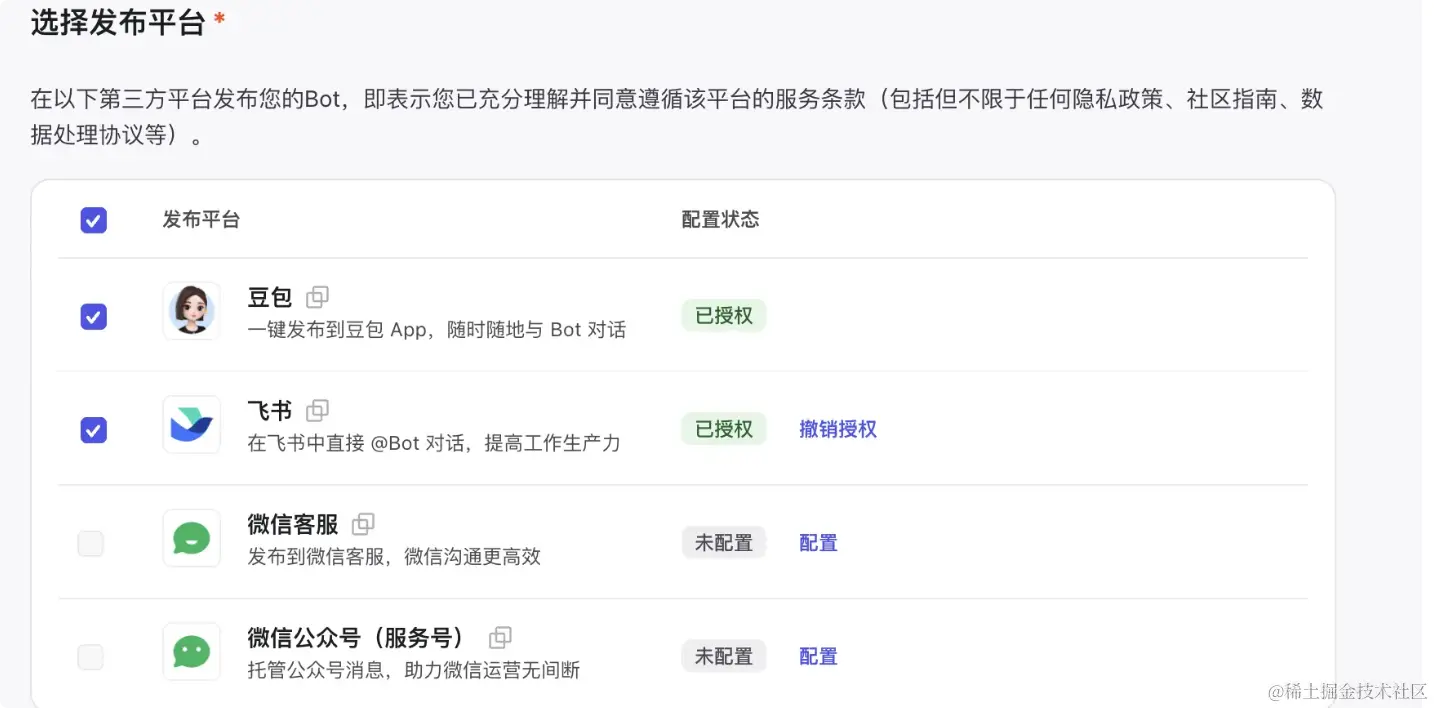Uncheck the 飞书 platform checkbox
Screen dimensions: 1434x708
[x=94, y=430]
